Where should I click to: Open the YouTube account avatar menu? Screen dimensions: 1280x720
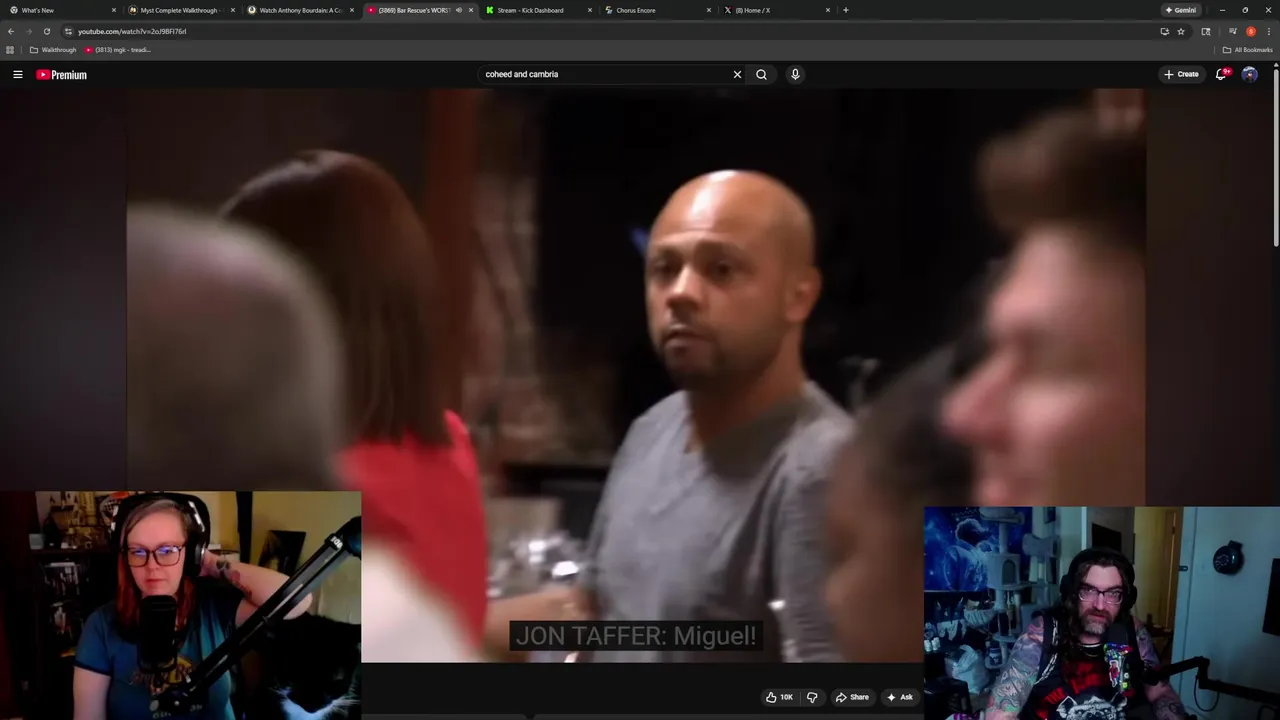pyautogui.click(x=1249, y=74)
